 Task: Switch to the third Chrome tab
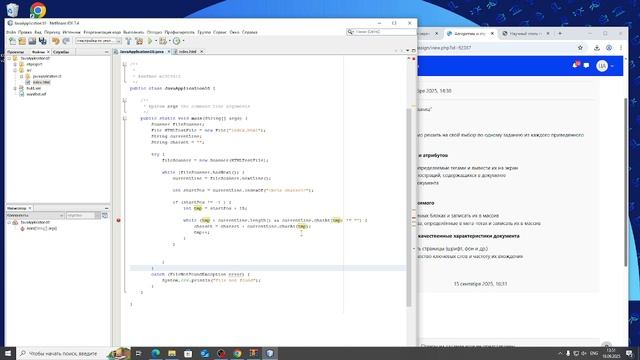tap(525, 33)
